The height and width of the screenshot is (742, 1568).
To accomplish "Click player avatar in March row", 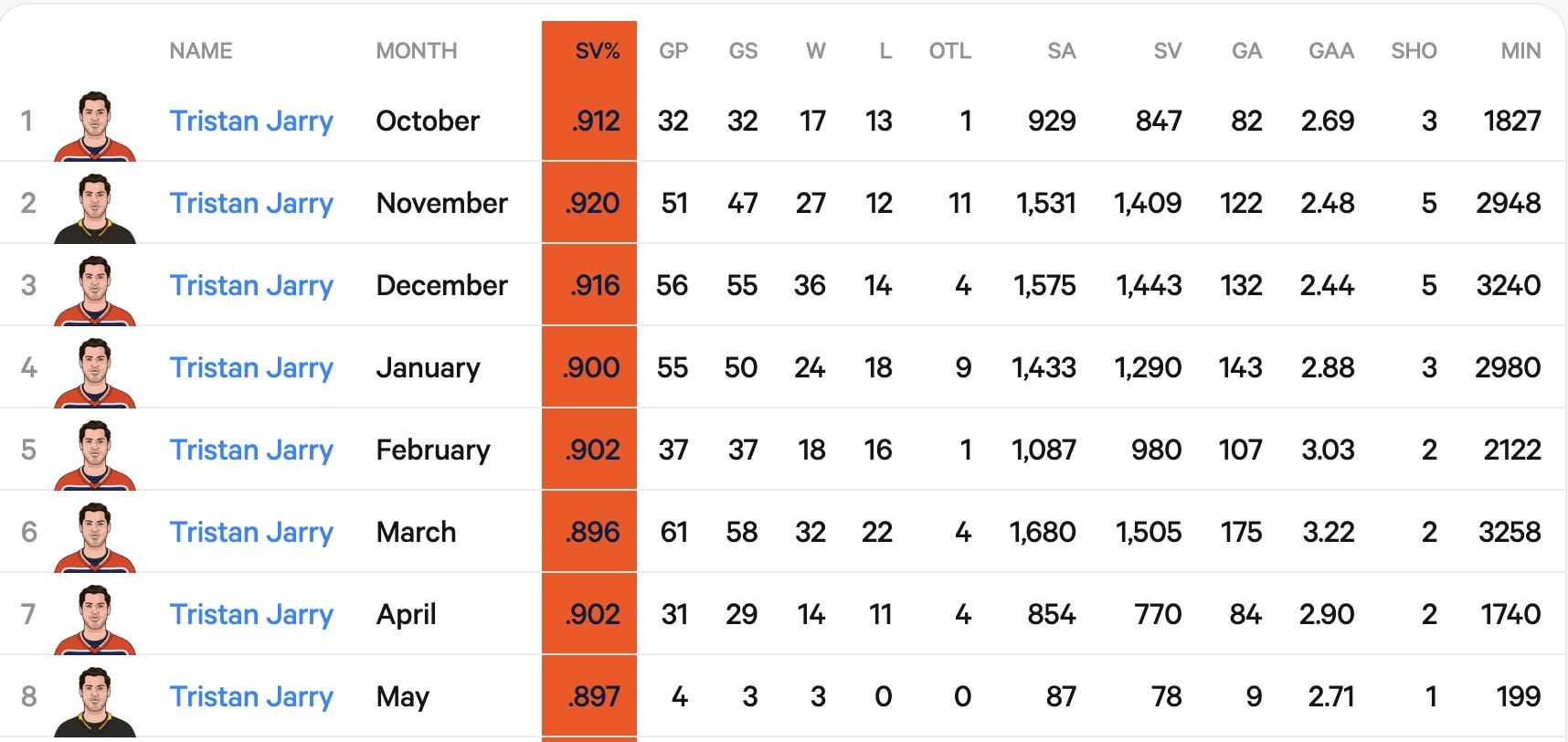I will click(x=95, y=537).
